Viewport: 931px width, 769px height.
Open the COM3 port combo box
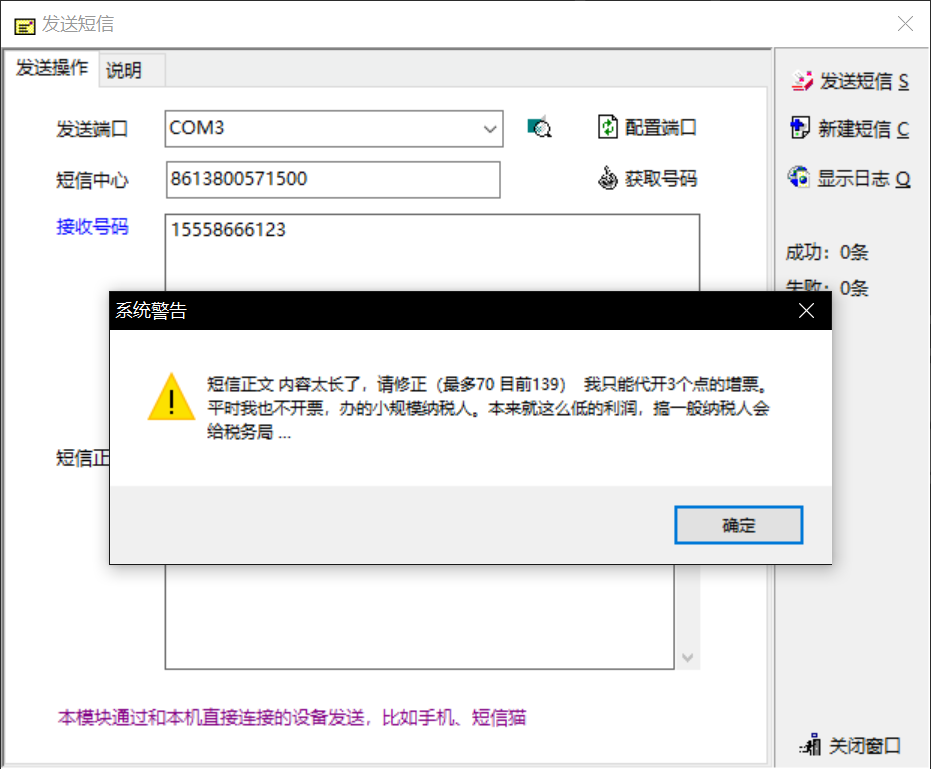click(x=334, y=128)
